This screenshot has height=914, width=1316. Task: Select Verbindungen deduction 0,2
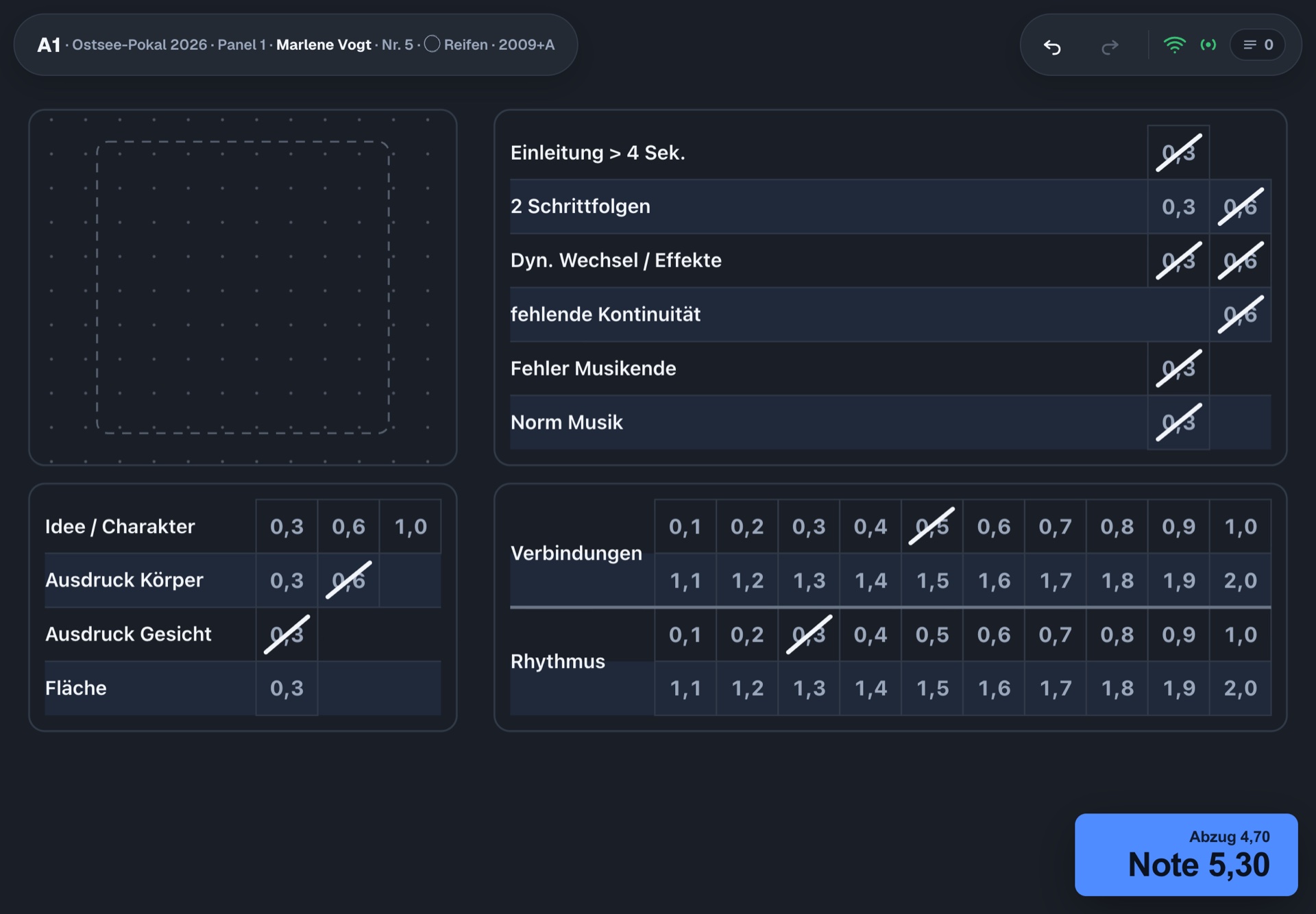click(x=747, y=526)
